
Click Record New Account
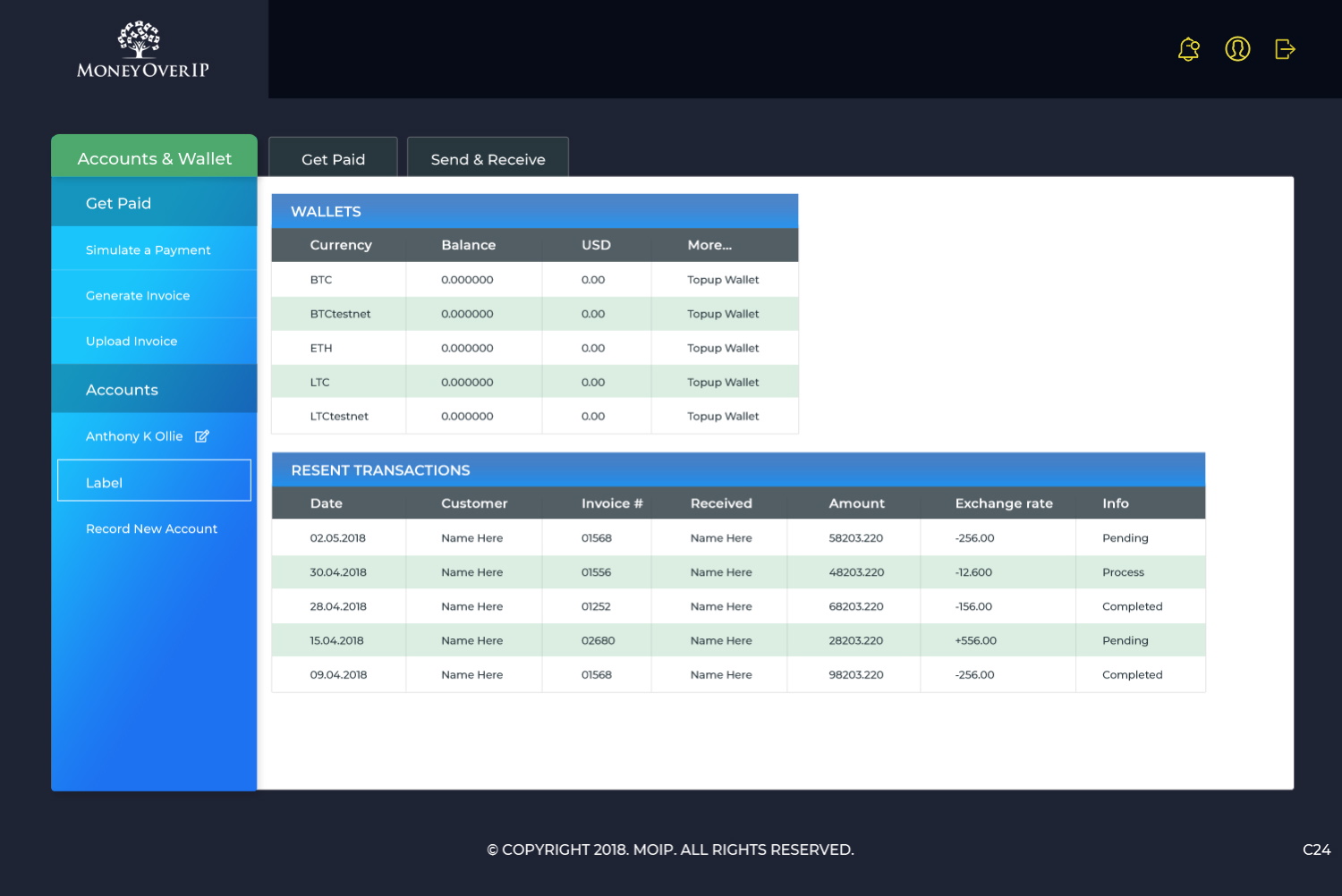(x=151, y=528)
